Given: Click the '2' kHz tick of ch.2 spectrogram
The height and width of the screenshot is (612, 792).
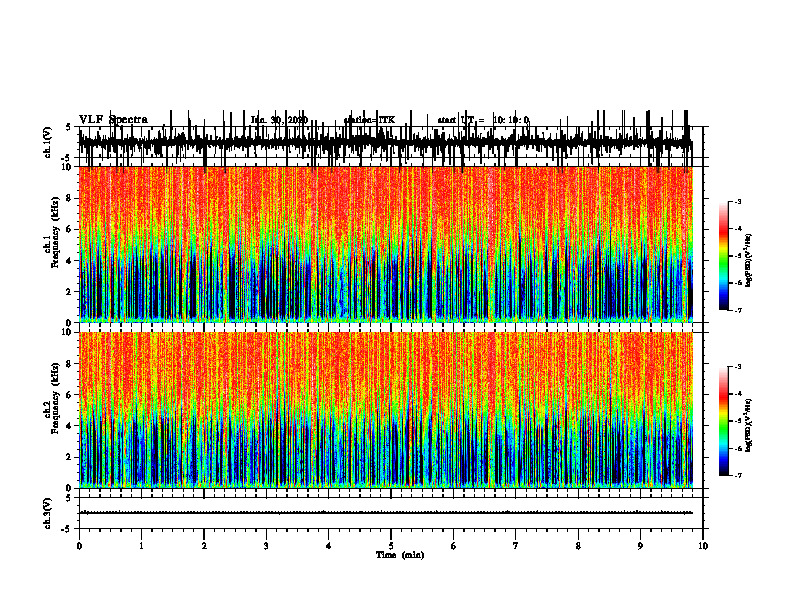Looking at the screenshot, I should coord(70,457).
